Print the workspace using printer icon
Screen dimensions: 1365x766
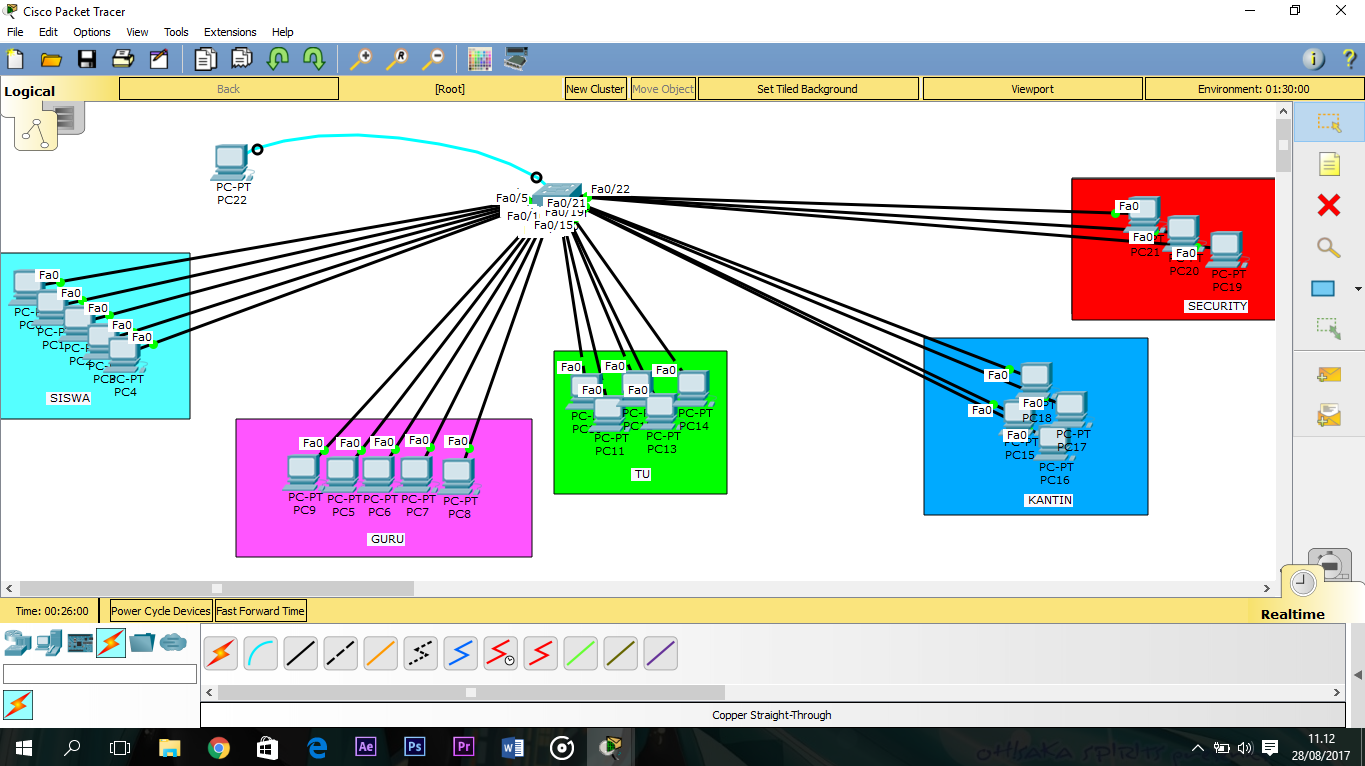click(123, 59)
